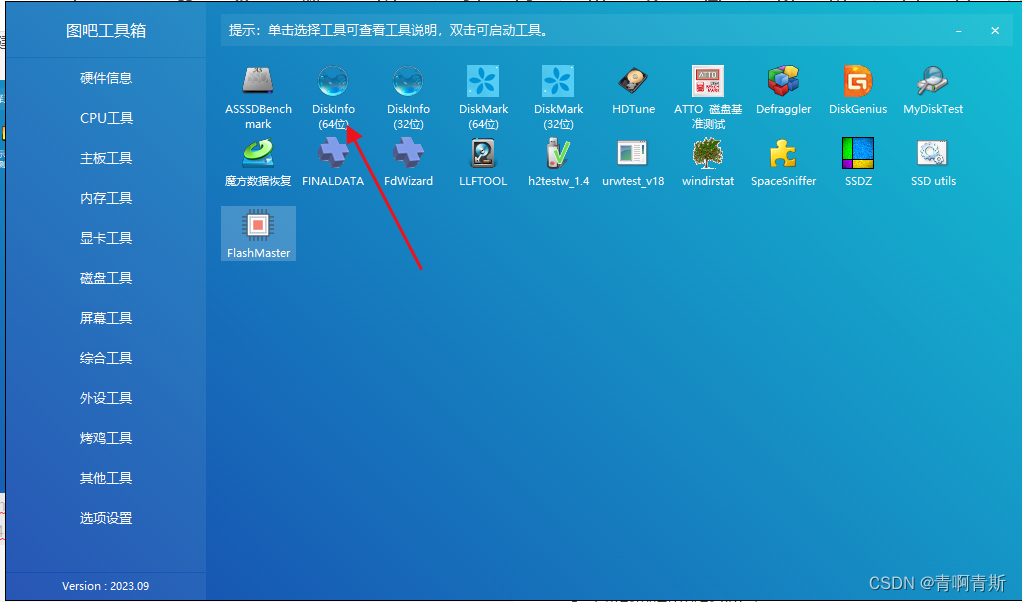Select the DiskMark (64位) tool icon
Viewport: 1022px width, 602px height.
(x=483, y=81)
